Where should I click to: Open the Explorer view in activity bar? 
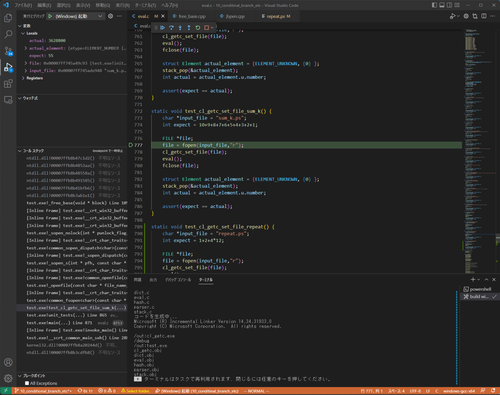8,18
